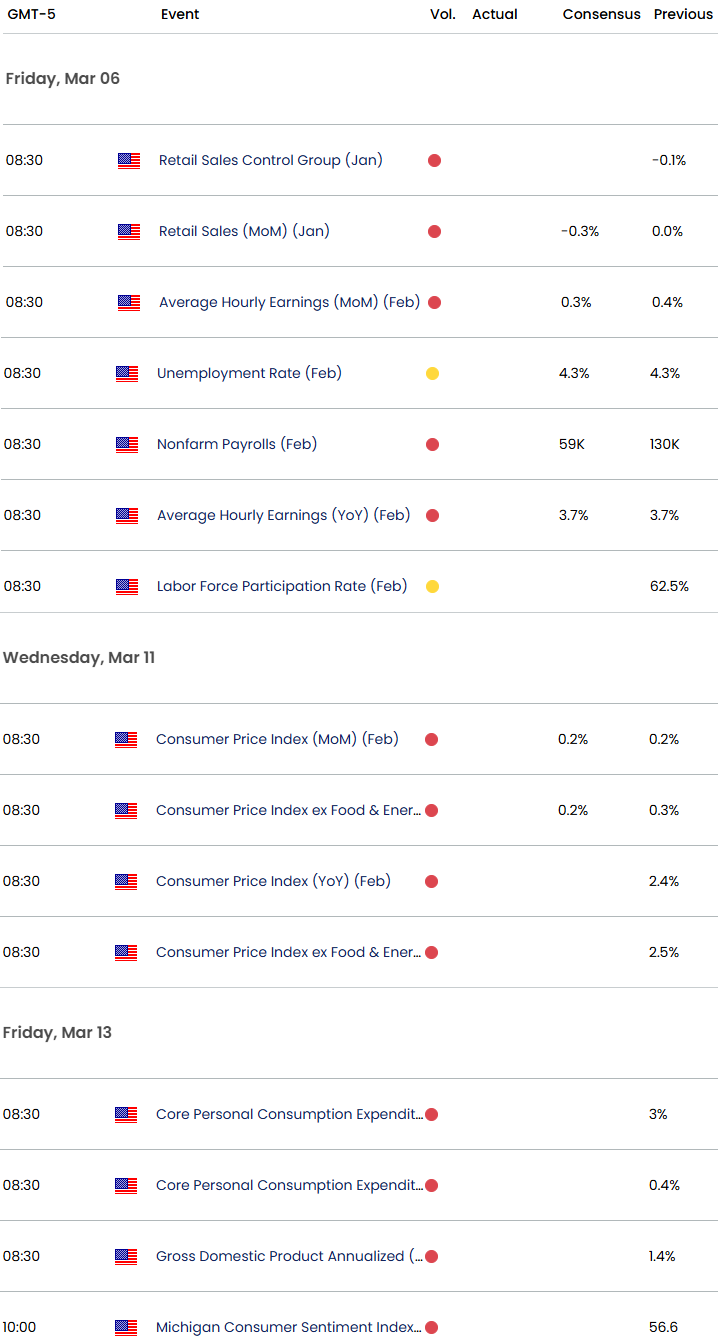Click the US flag beside Retail Sales (MoM)
This screenshot has width=718, height=1342.
(129, 231)
